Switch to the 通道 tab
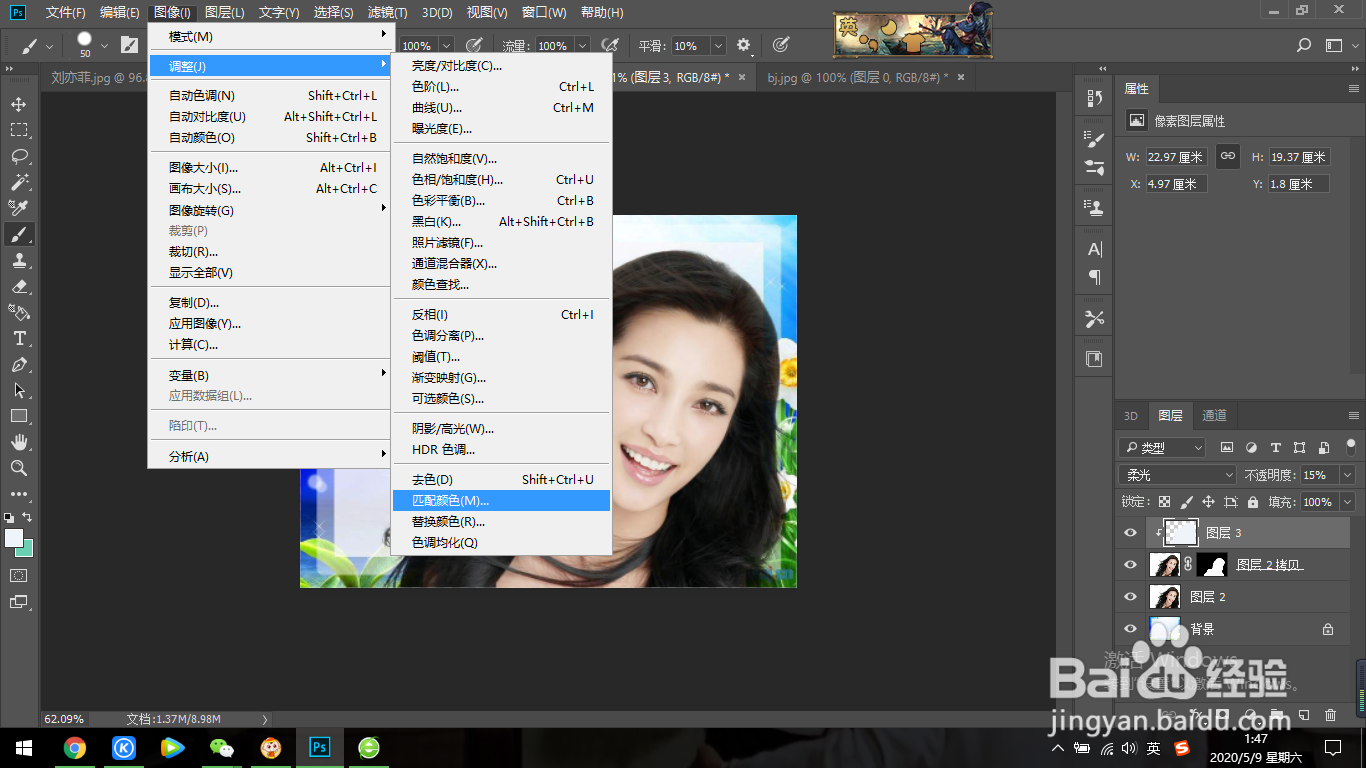This screenshot has height=768, width=1366. click(x=1214, y=416)
